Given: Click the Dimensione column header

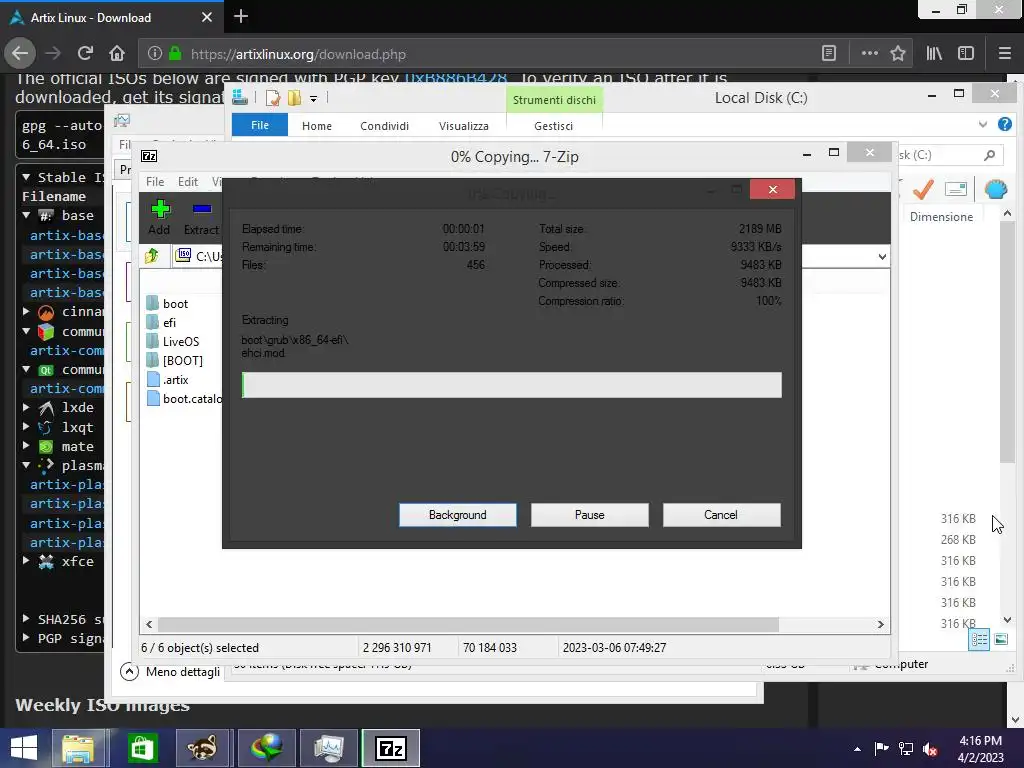Looking at the screenshot, I should (x=941, y=217).
